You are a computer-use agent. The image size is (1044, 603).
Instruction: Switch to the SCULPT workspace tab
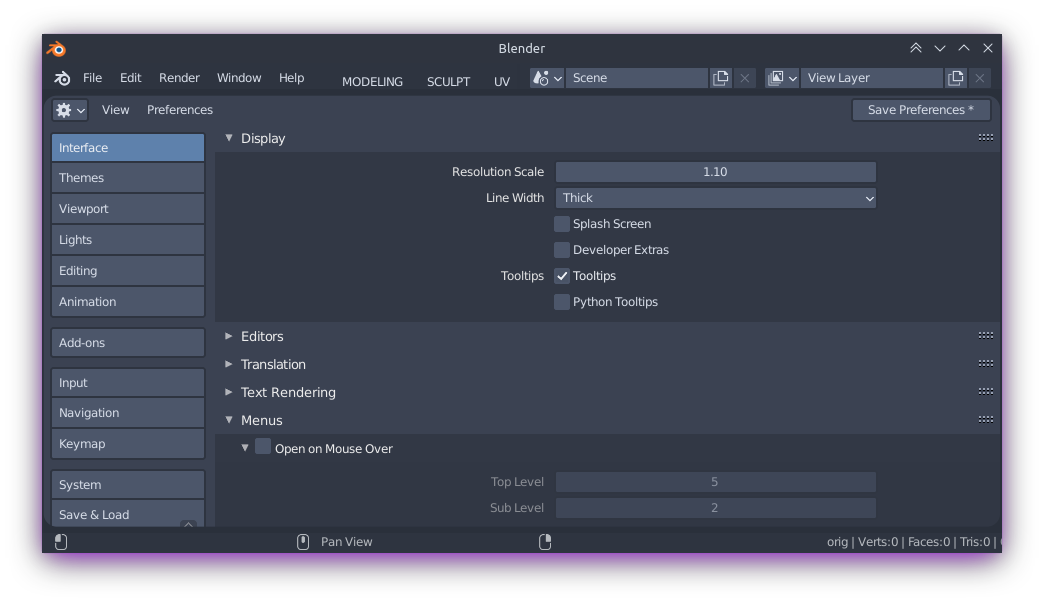[448, 81]
